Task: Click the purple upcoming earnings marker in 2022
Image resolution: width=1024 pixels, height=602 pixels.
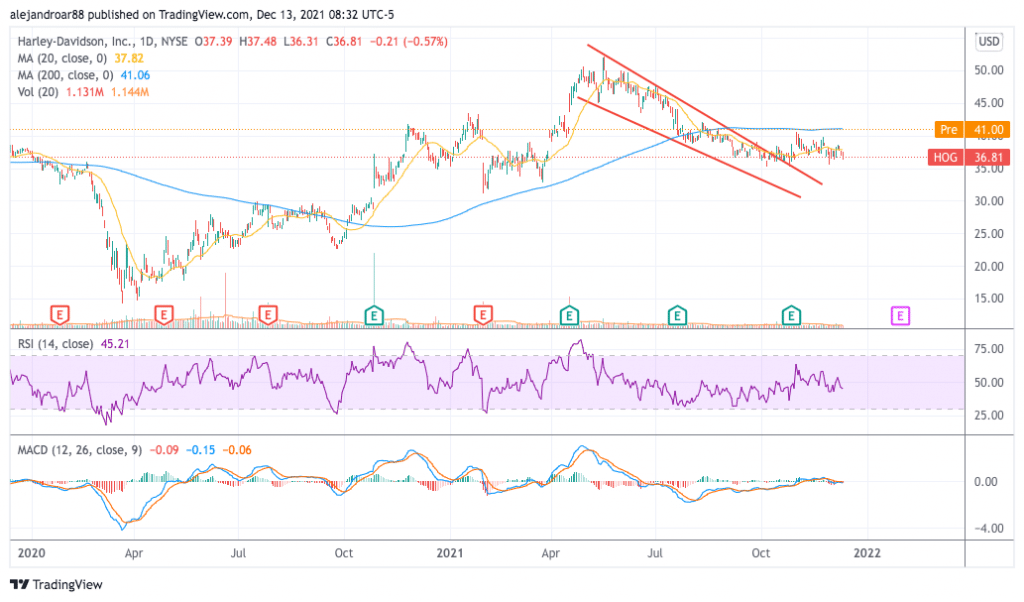Action: [901, 317]
